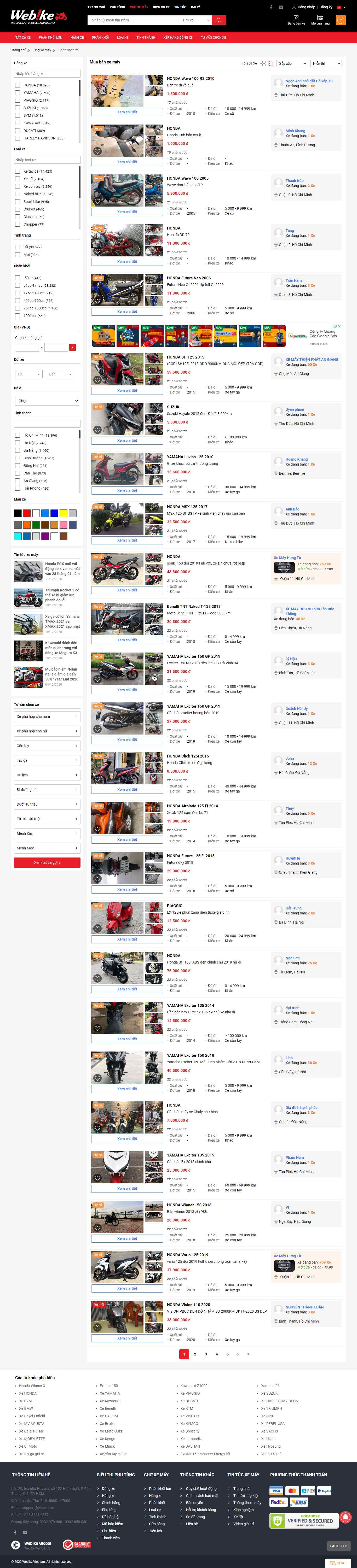The width and height of the screenshot is (357, 1568).
Task: Open Facebook icon in top header
Action: coord(271,7)
